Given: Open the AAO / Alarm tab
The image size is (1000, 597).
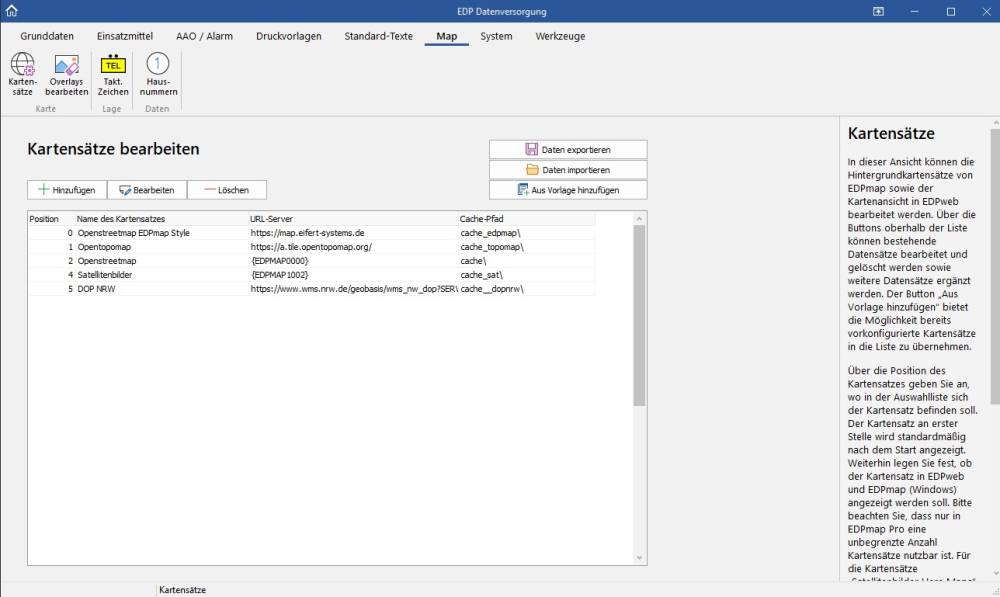Looking at the screenshot, I should [x=204, y=36].
